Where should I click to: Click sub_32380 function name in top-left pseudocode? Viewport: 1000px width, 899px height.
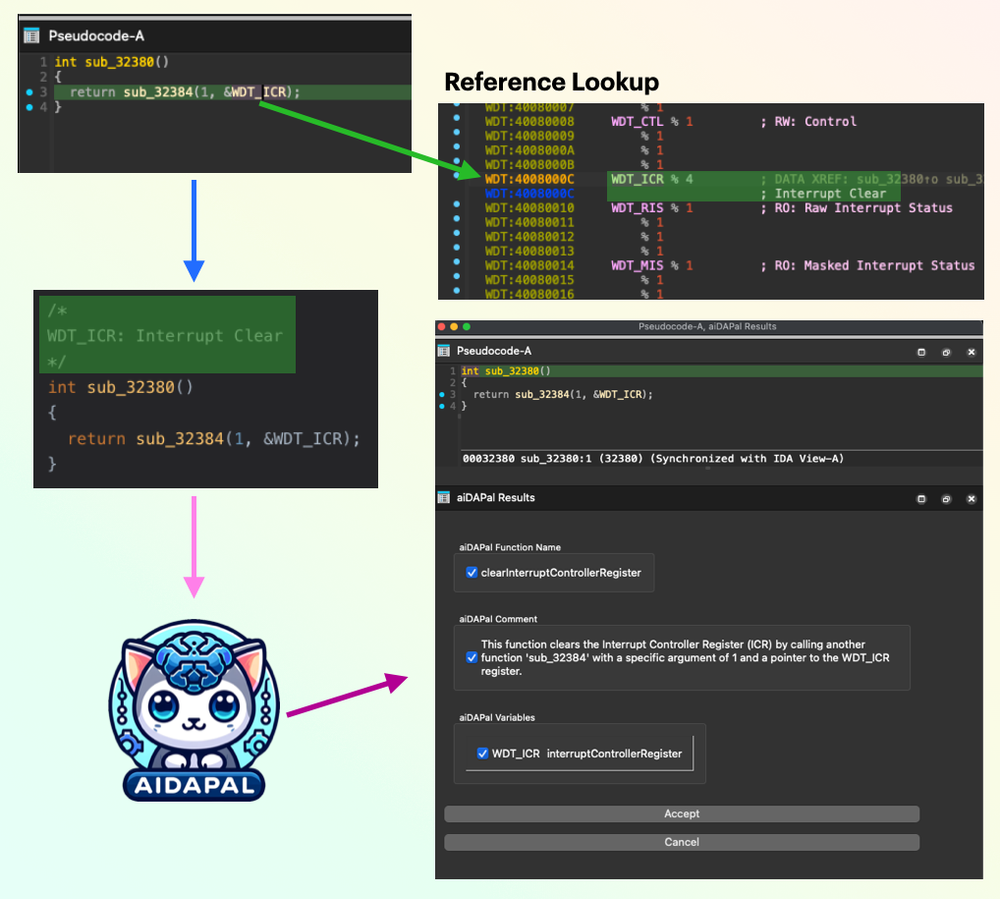click(119, 62)
